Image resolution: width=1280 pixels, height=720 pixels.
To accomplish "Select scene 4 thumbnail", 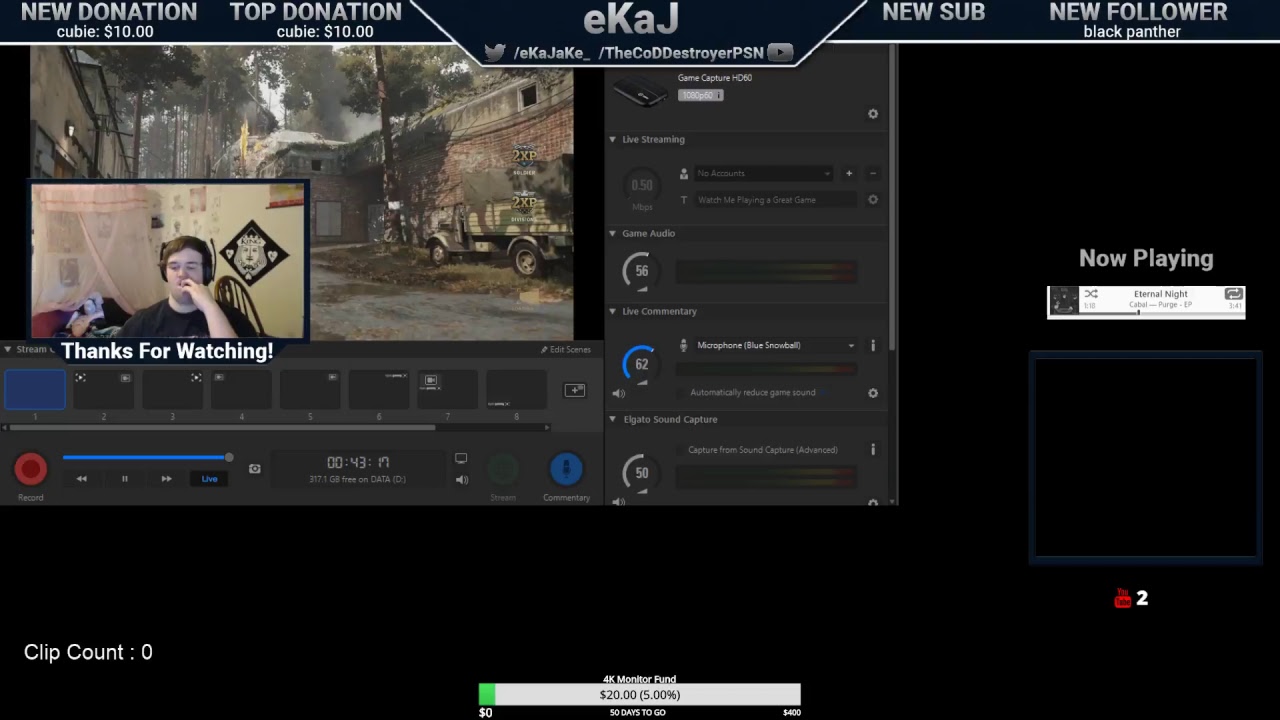I will 241,390.
